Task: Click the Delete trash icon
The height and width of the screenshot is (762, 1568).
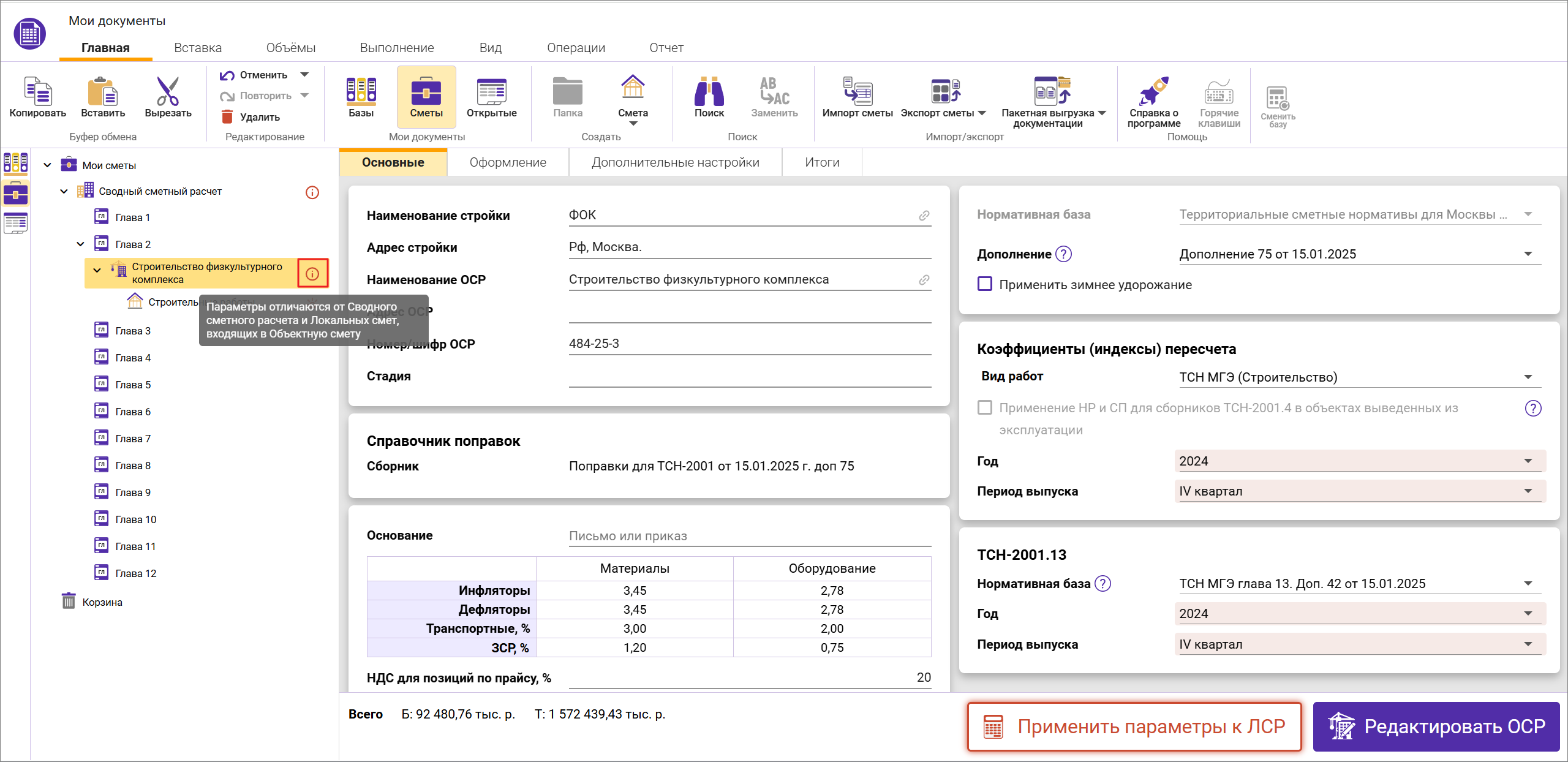Action: pos(227,117)
